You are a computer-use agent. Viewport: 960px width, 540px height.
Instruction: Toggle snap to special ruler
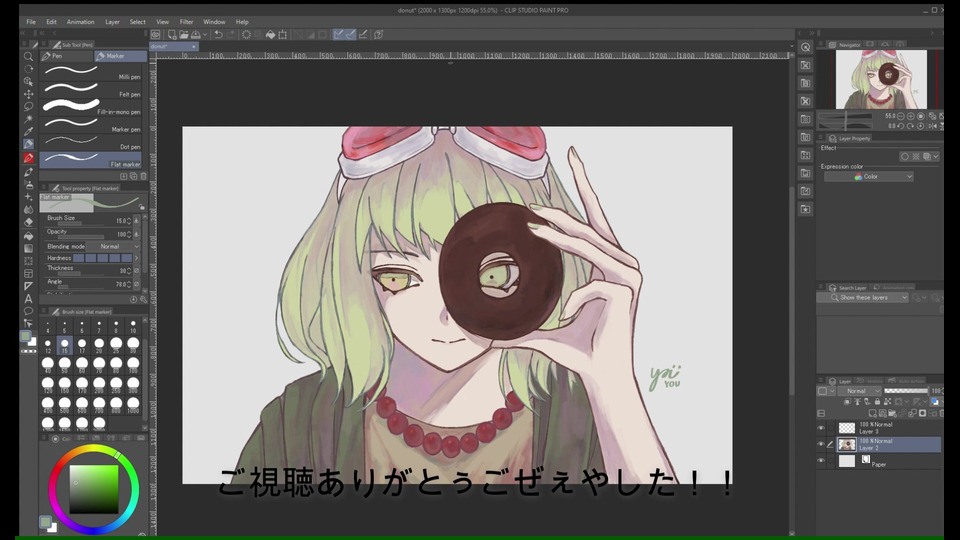pyautogui.click(x=350, y=35)
